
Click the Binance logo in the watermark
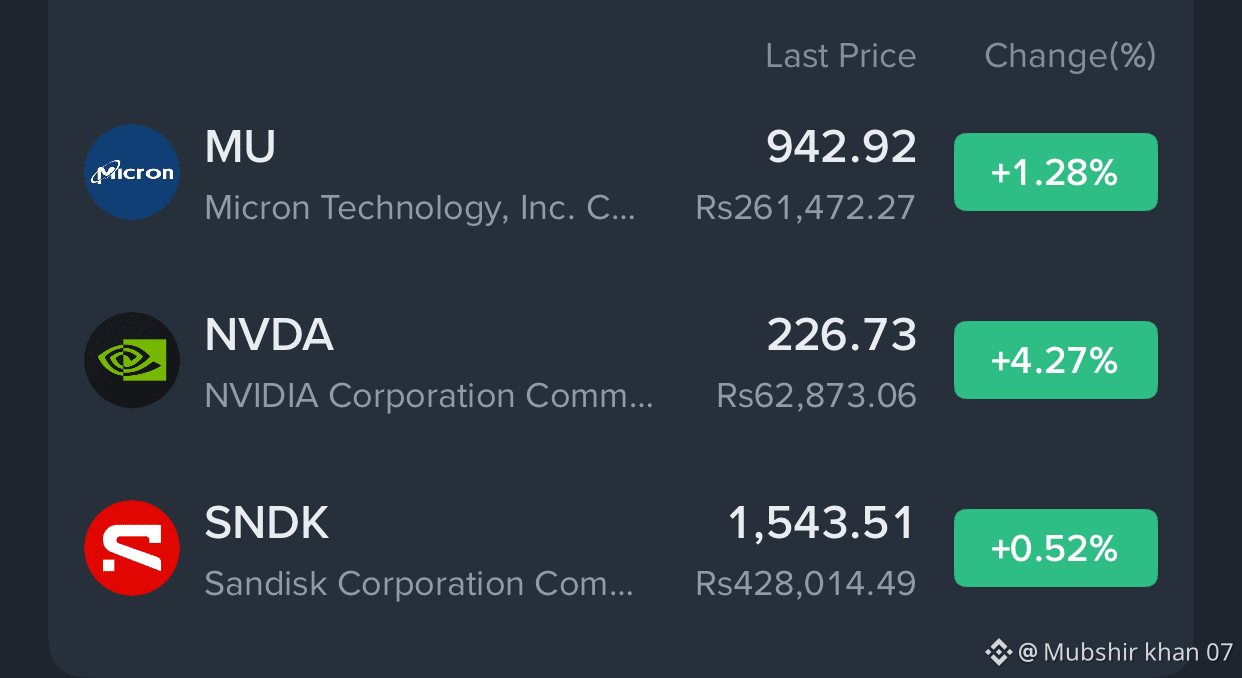click(x=998, y=653)
